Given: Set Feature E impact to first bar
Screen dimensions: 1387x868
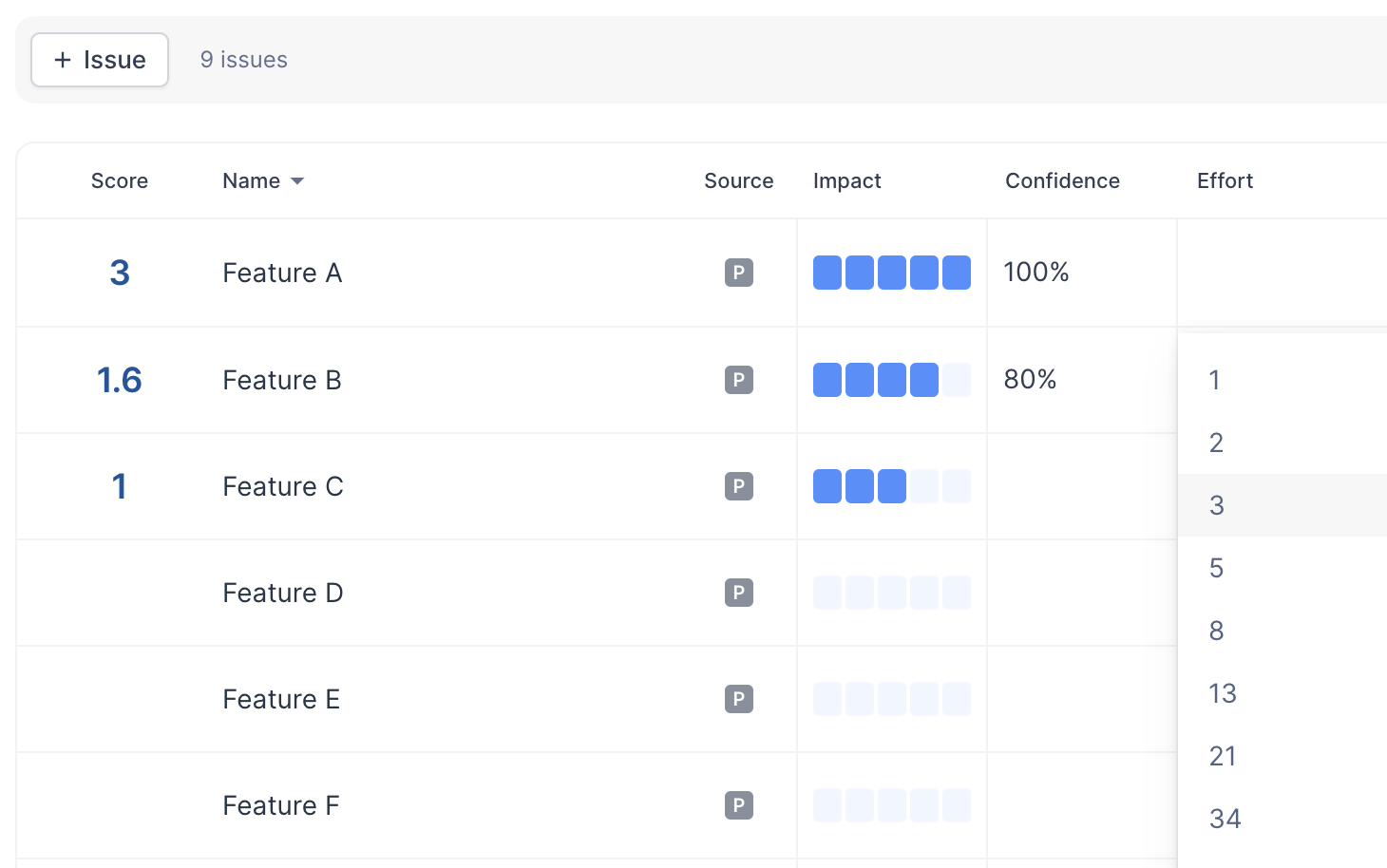Looking at the screenshot, I should [827, 699].
